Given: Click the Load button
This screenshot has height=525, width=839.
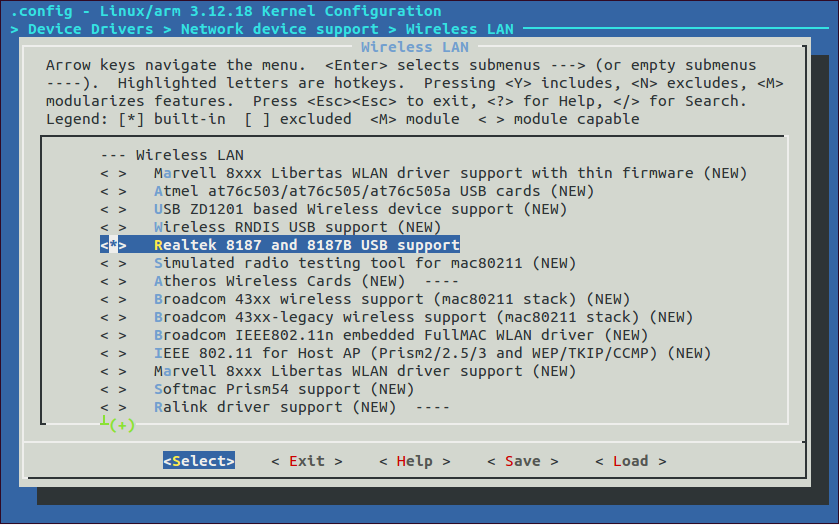Looking at the screenshot, I should [x=631, y=461].
